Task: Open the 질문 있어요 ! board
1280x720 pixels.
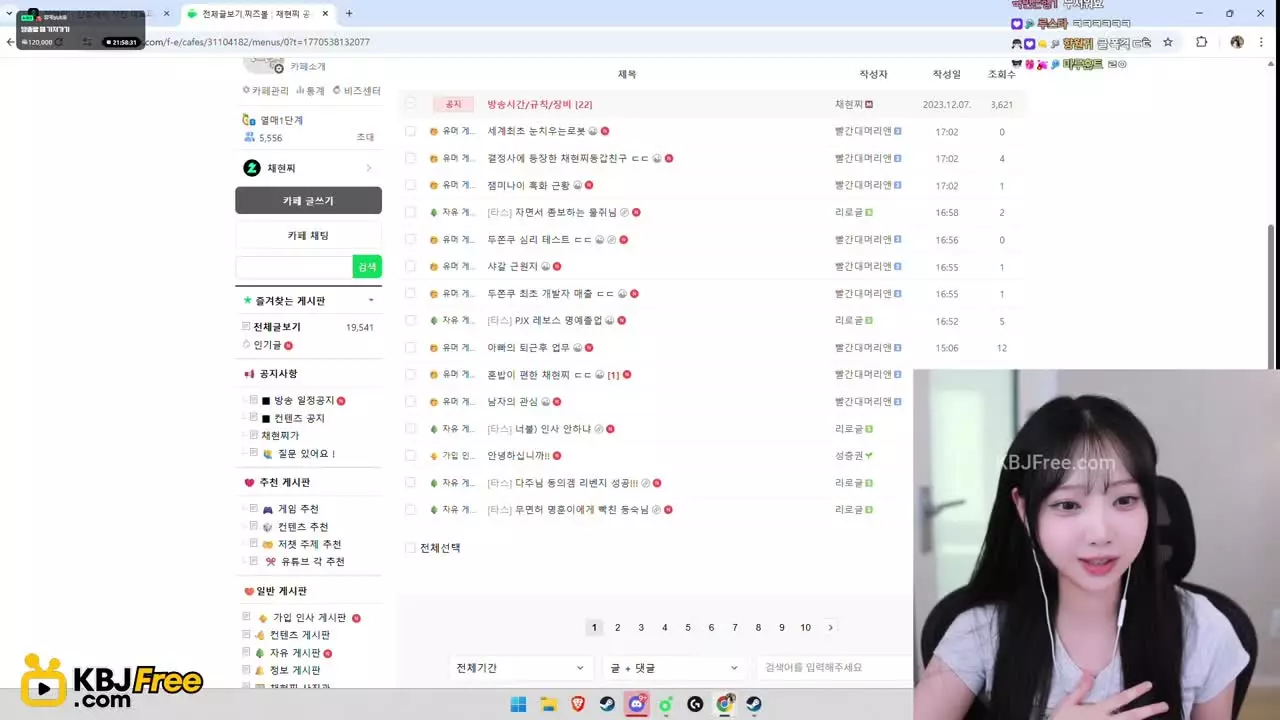Action: [306, 453]
